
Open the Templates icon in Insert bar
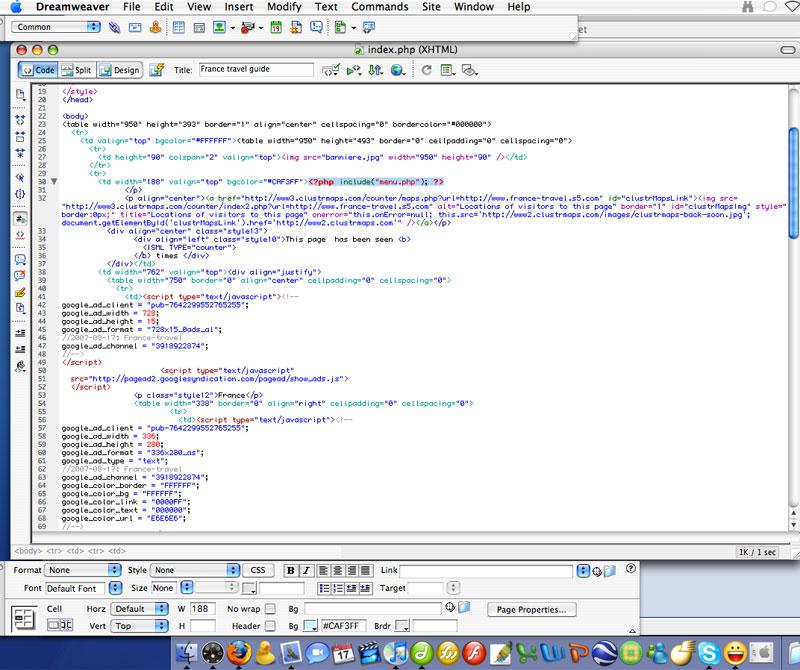[x=340, y=27]
